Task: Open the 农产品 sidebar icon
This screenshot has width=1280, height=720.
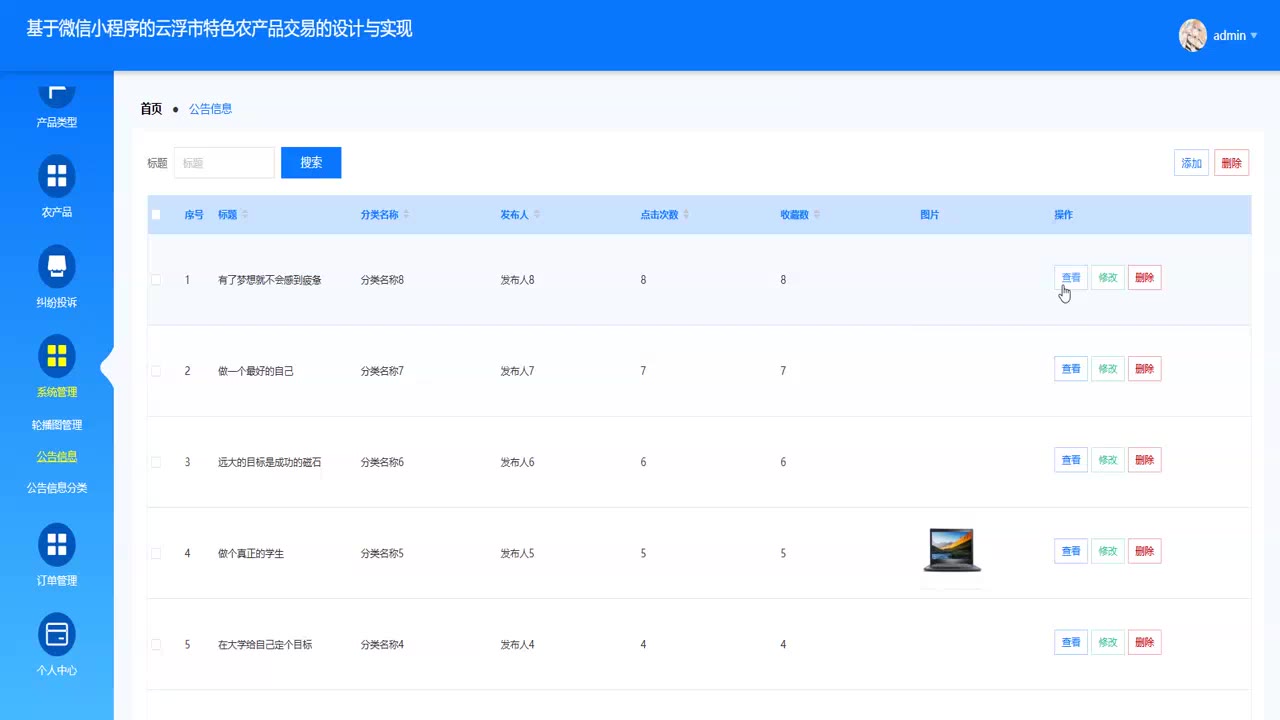Action: pyautogui.click(x=57, y=176)
